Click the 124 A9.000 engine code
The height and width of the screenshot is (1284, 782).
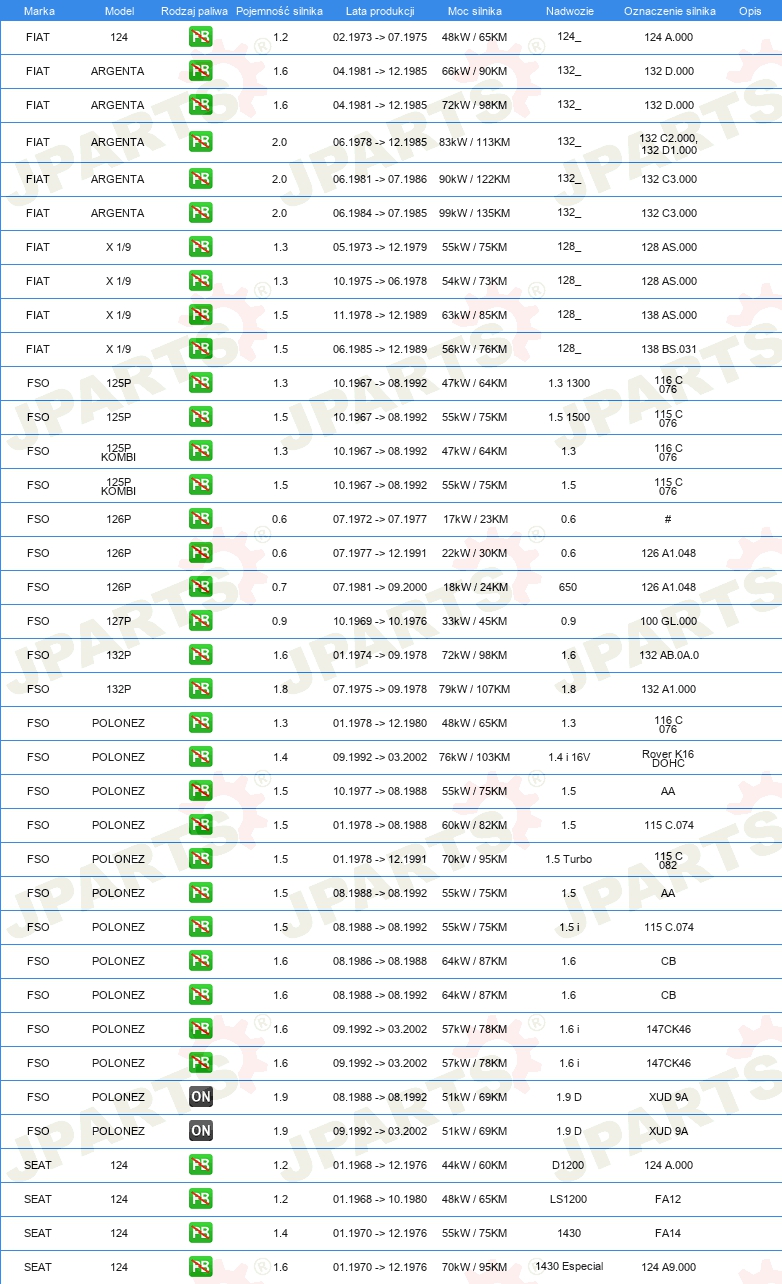[668, 1267]
